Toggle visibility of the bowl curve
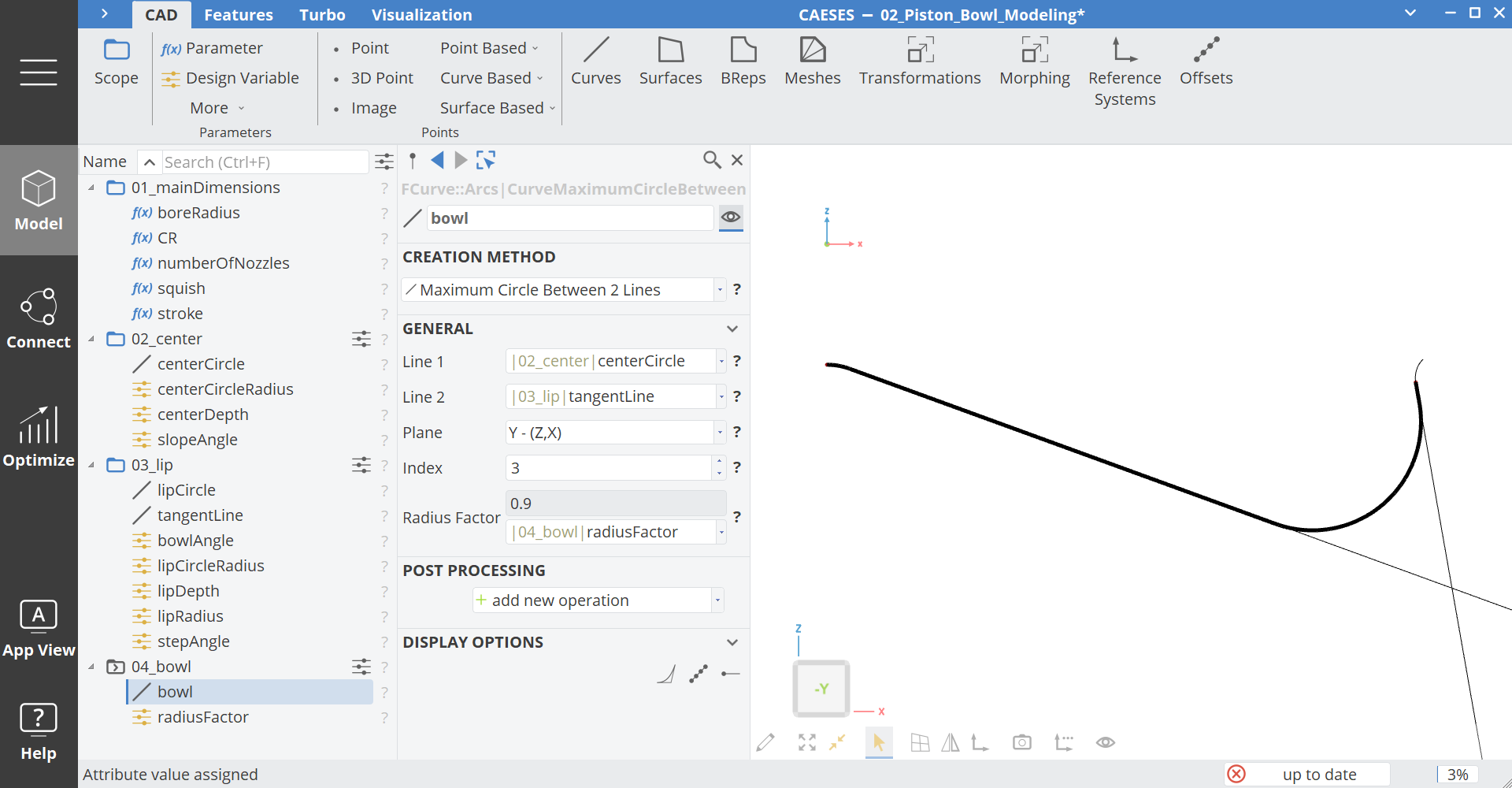Viewport: 1512px width, 788px height. coord(731,217)
